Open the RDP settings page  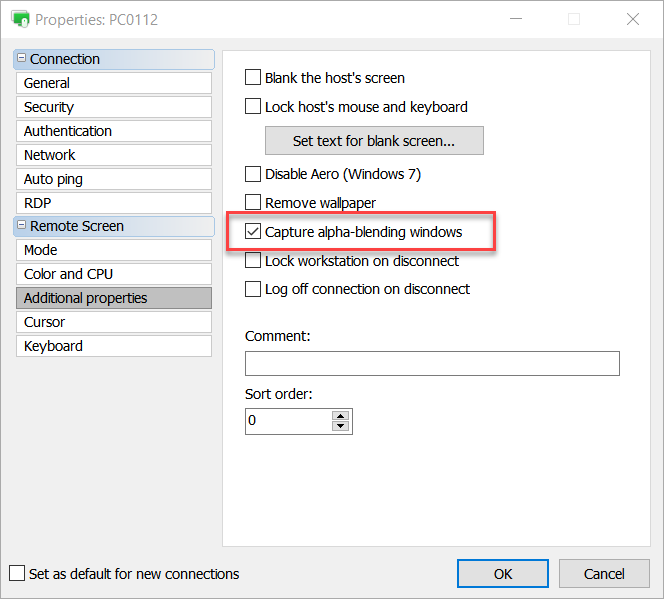coord(113,203)
